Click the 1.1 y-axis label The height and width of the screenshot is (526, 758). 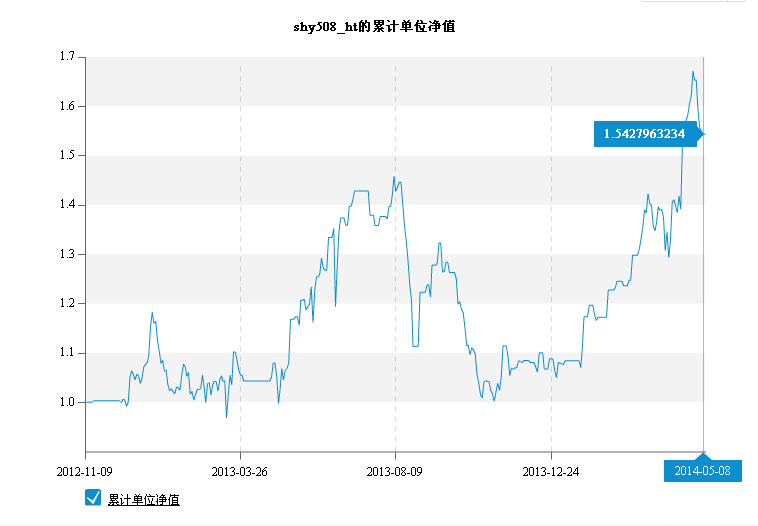67,352
